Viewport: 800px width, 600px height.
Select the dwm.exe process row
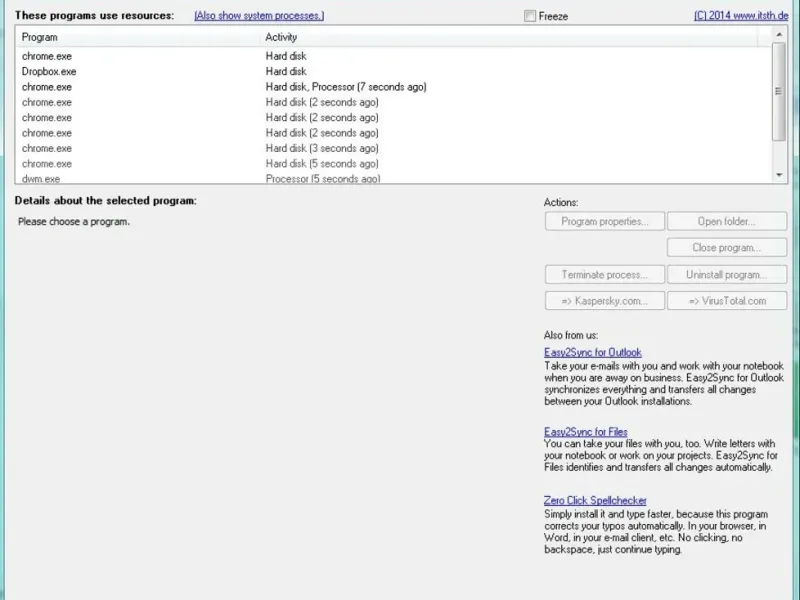point(394,179)
